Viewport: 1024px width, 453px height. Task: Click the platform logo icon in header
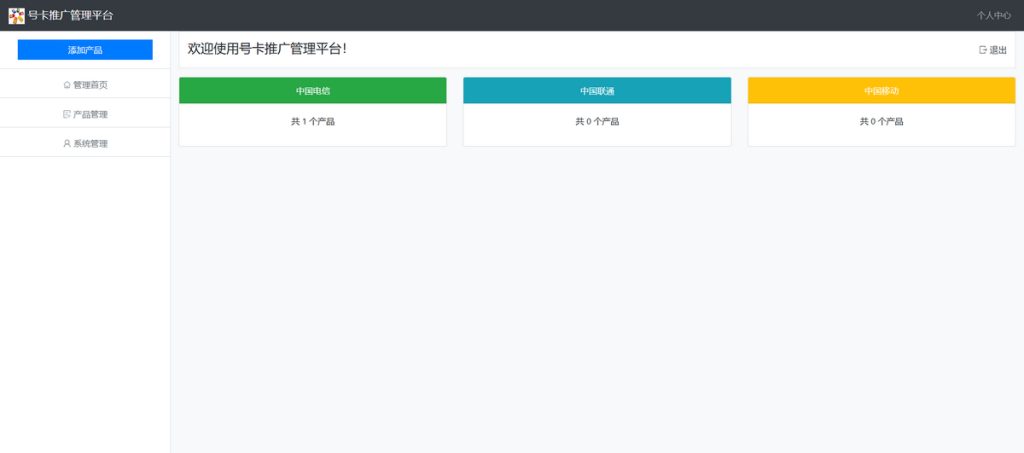[16, 15]
